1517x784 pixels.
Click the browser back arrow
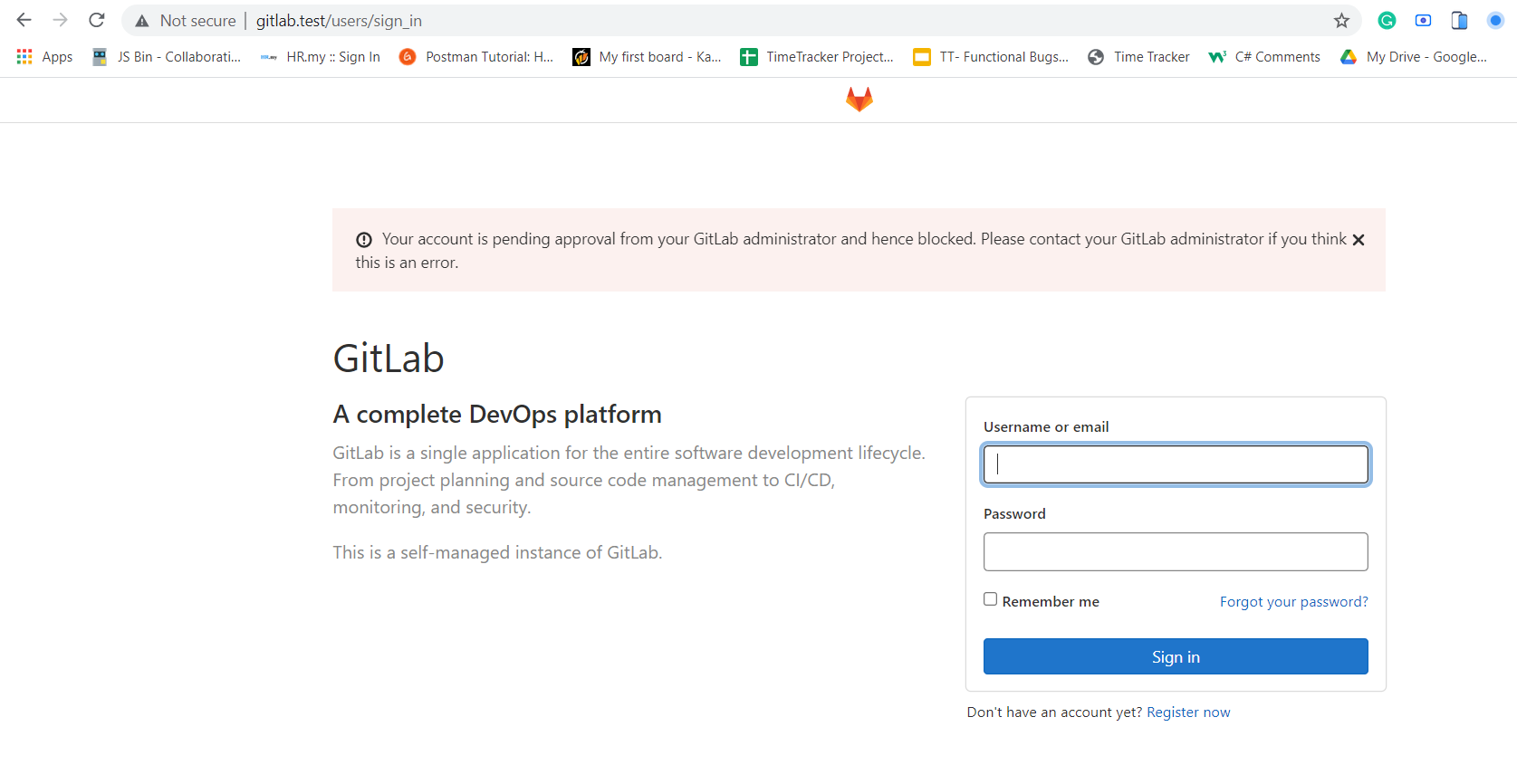click(x=24, y=20)
